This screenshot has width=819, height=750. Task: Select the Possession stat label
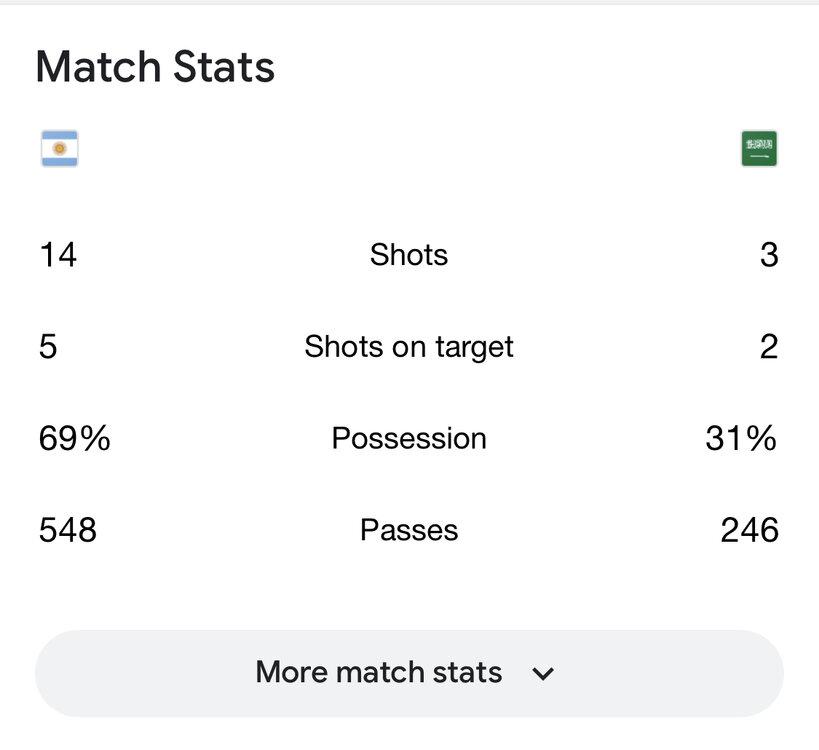(409, 438)
